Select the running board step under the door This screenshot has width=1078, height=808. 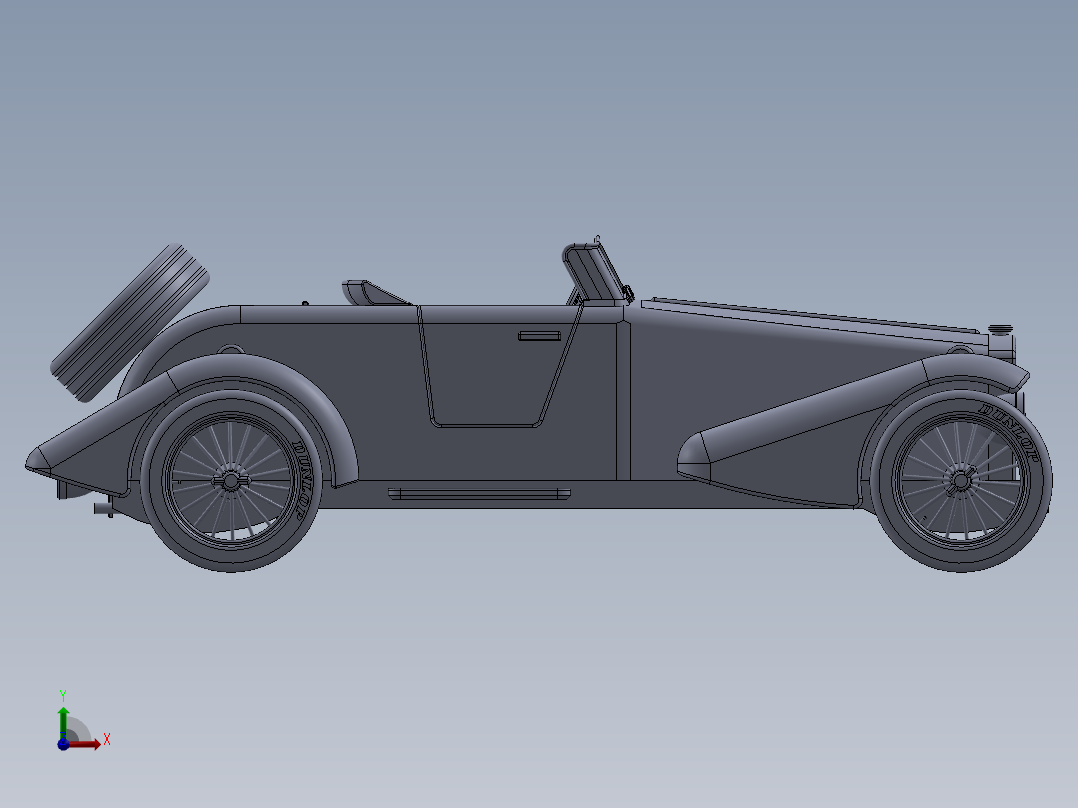tap(479, 493)
